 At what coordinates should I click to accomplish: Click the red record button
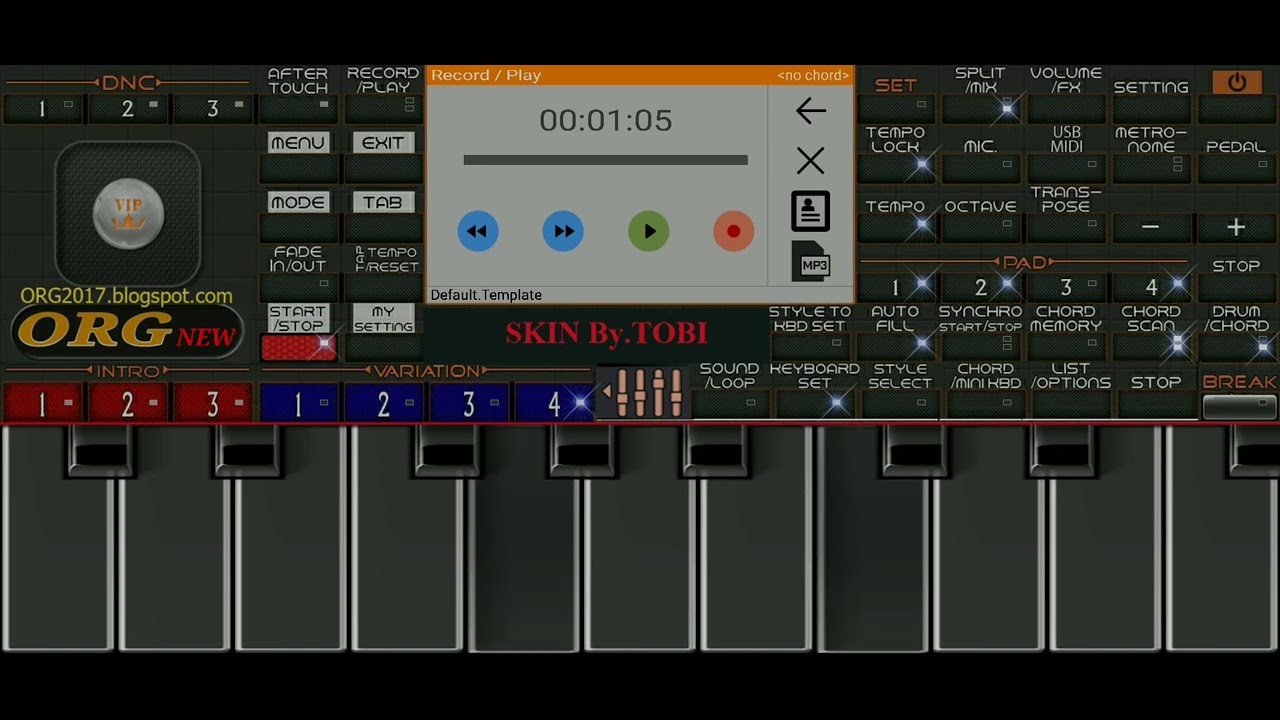[734, 231]
